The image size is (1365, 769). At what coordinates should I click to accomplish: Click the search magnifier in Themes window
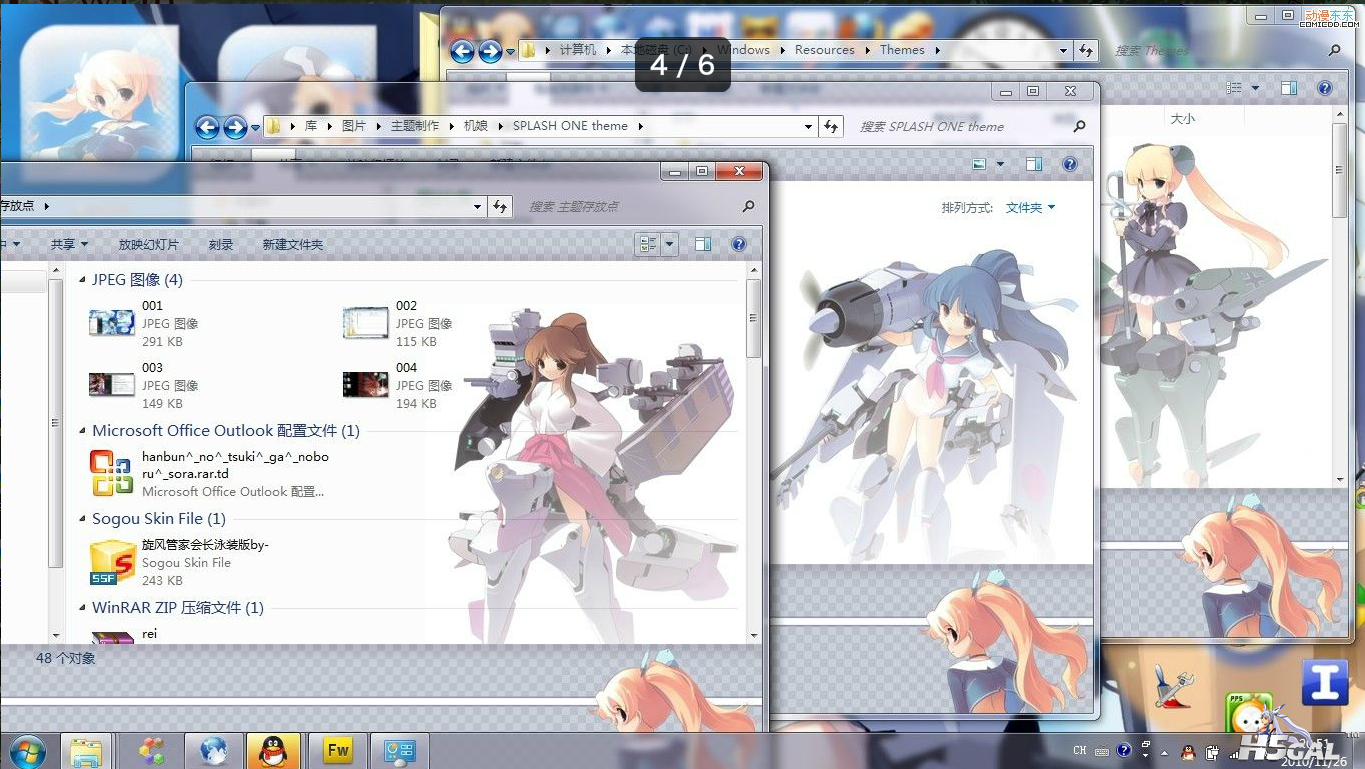pyautogui.click(x=1335, y=50)
